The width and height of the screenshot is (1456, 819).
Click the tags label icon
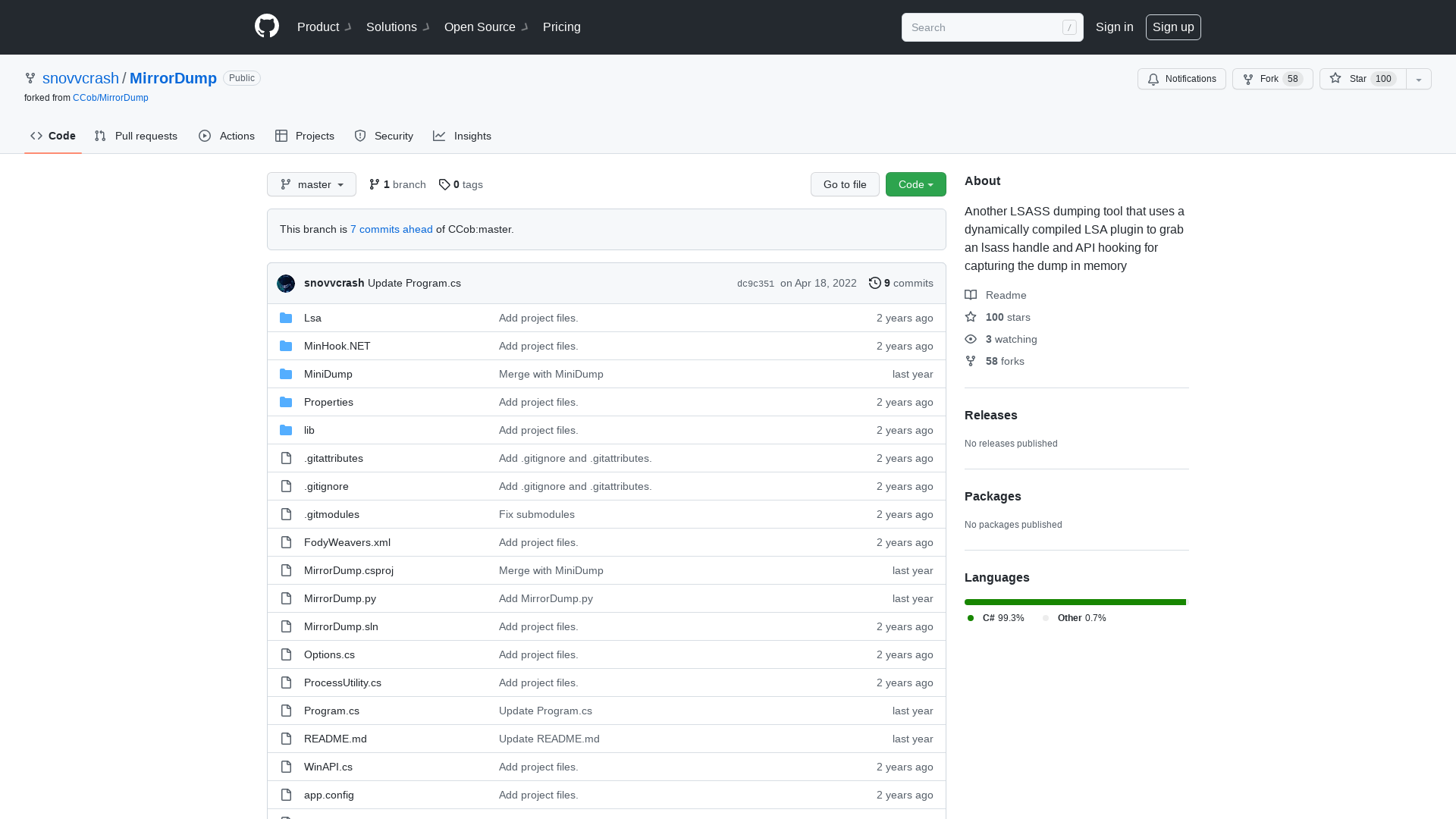click(x=444, y=184)
